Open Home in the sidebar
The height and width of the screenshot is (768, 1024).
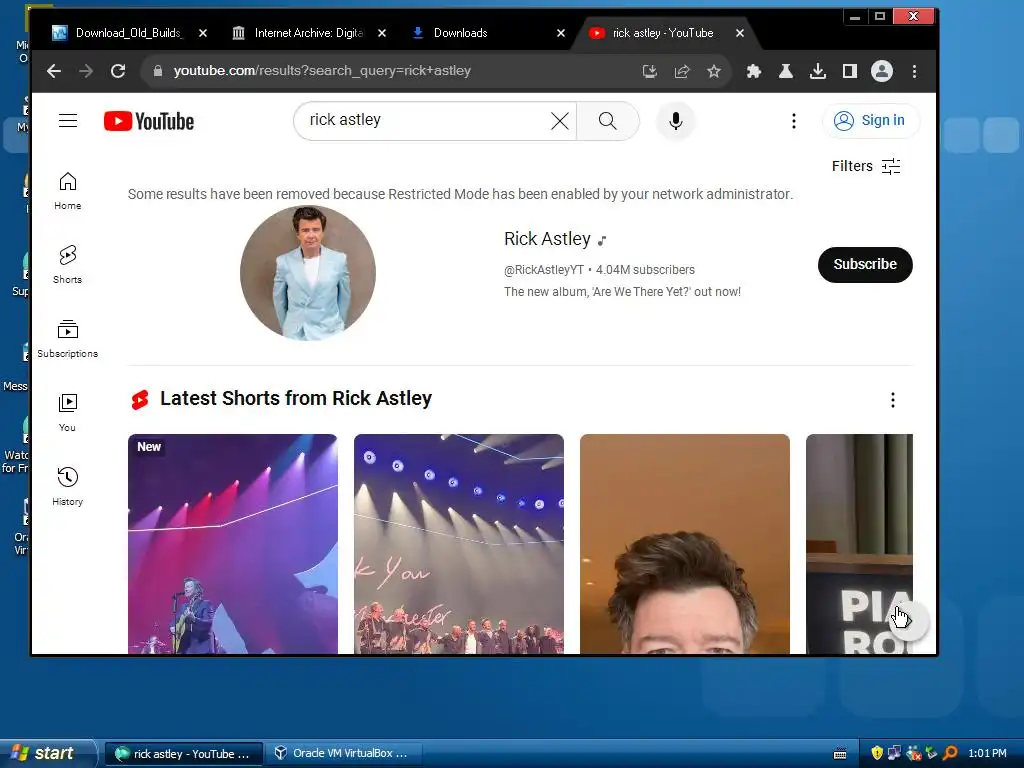(x=68, y=191)
